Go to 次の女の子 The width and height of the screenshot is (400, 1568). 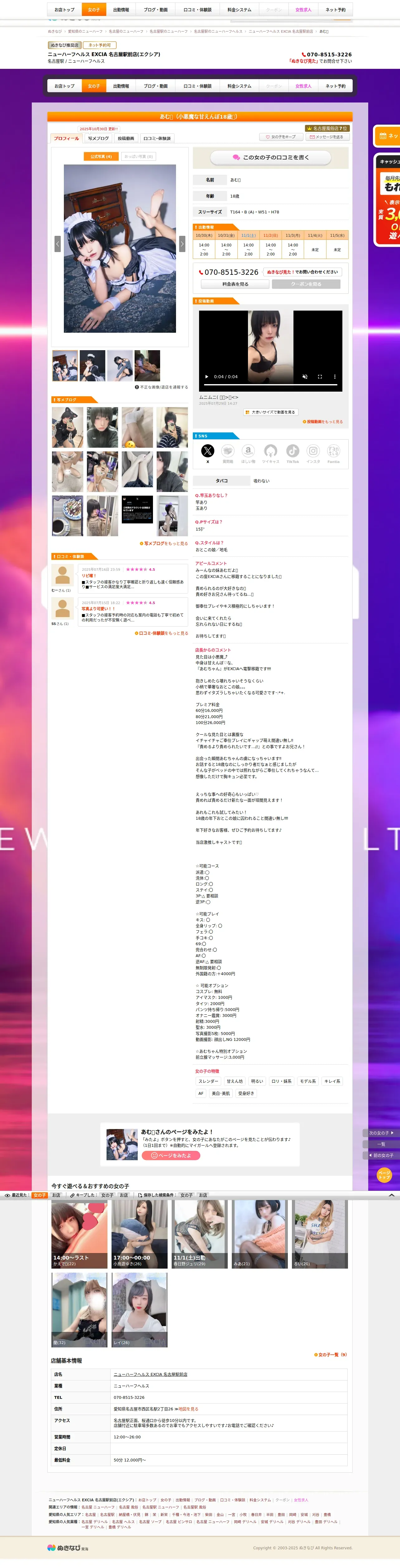point(381,1133)
